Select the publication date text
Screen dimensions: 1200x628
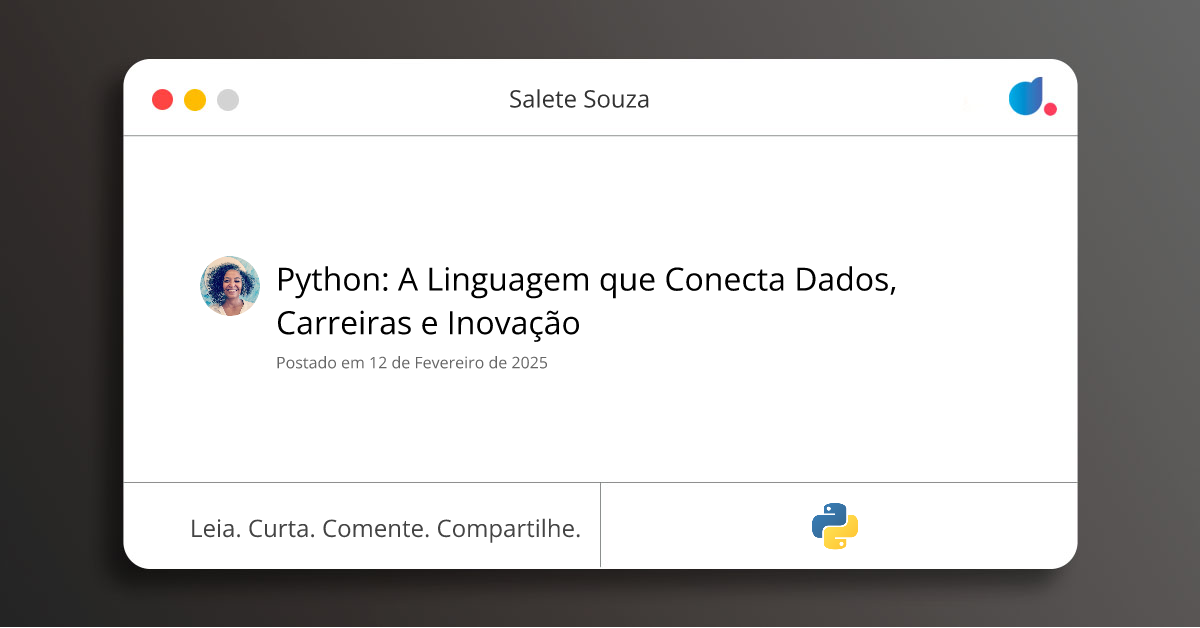pos(411,363)
